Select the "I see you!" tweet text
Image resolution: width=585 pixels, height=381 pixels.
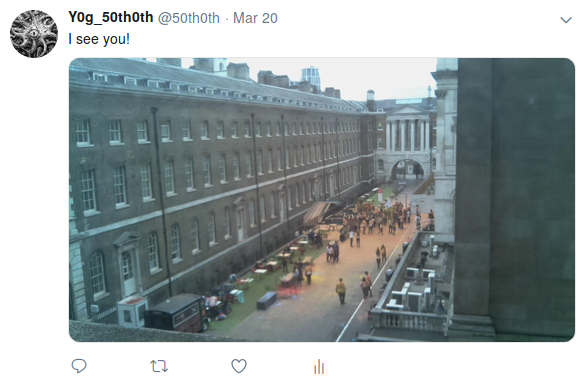99,39
